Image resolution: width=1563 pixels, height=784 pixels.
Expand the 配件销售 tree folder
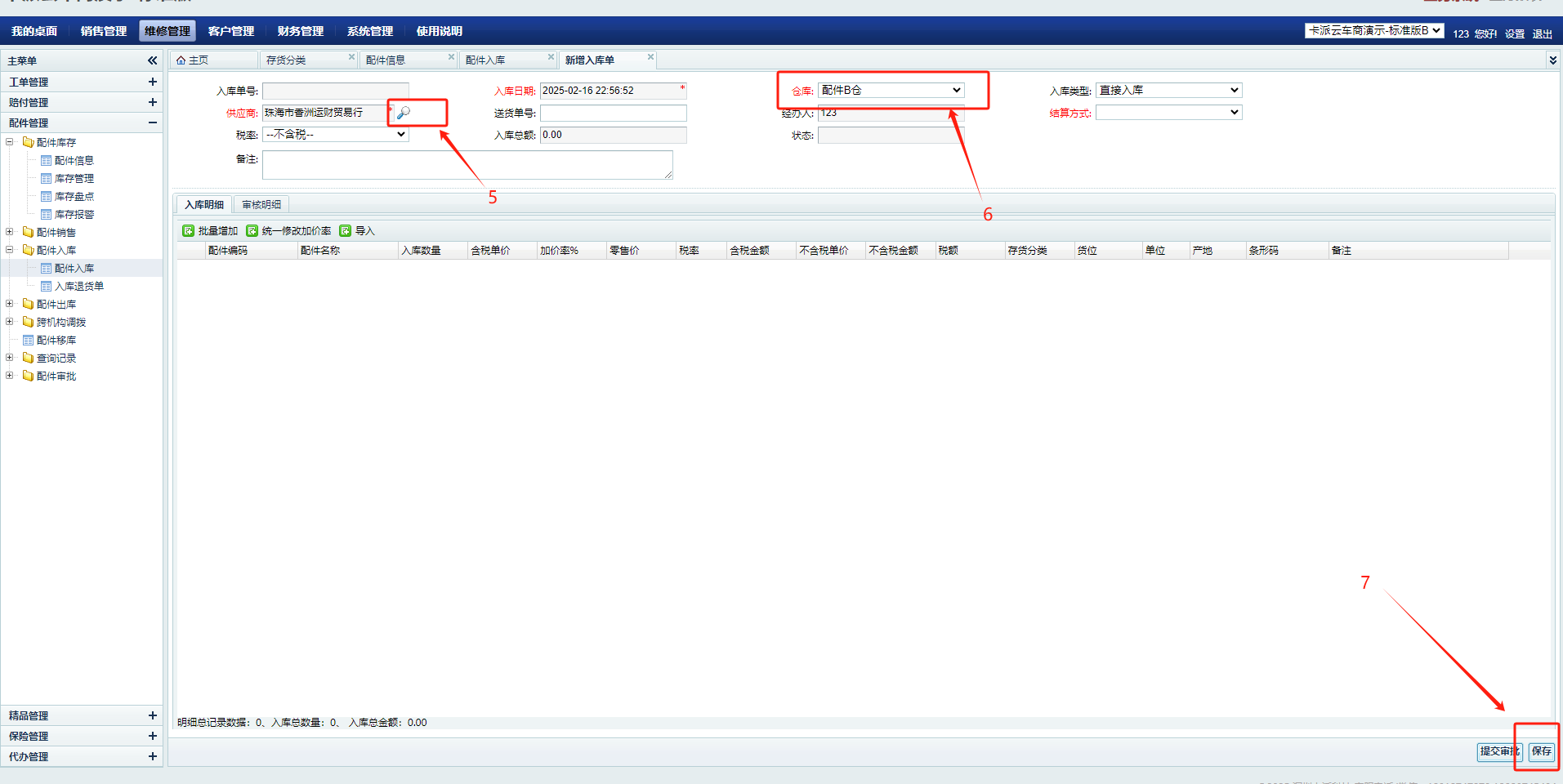coord(10,232)
